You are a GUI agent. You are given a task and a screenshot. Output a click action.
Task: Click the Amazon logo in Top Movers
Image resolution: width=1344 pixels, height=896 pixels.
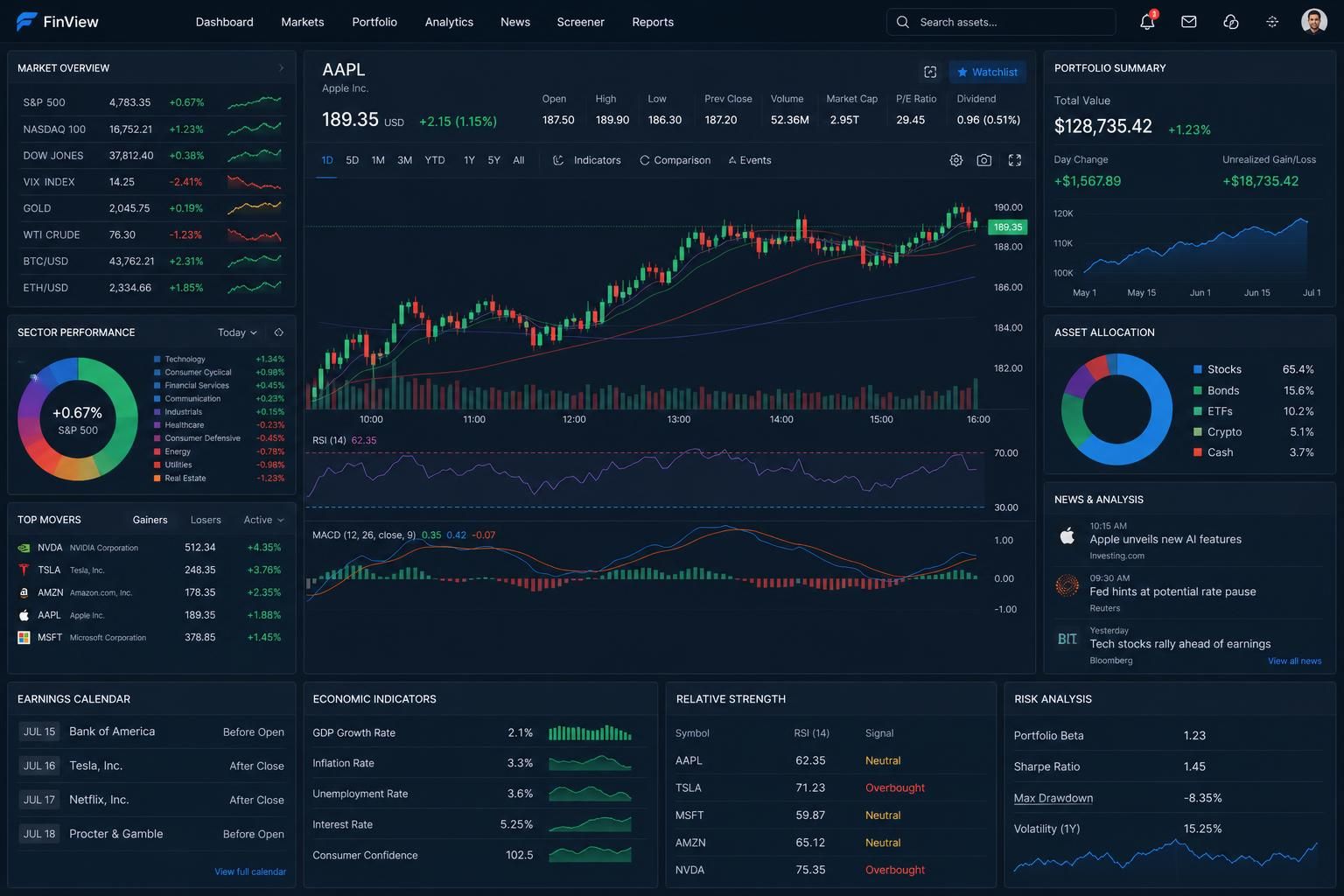coord(24,592)
